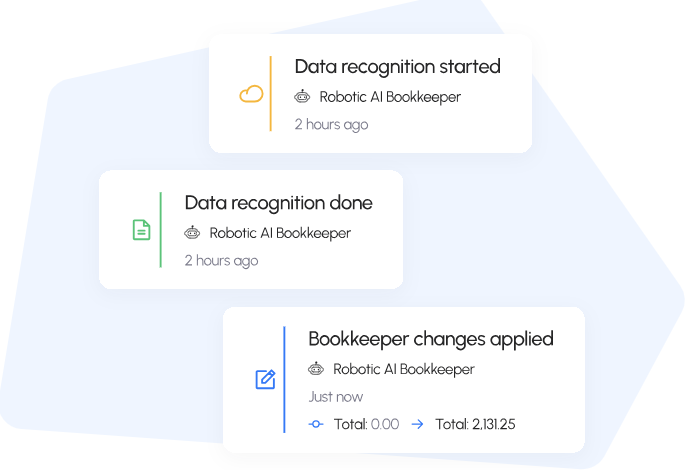685x470 pixels.
Task: Click the blue edit pencil icon
Action: (x=265, y=379)
